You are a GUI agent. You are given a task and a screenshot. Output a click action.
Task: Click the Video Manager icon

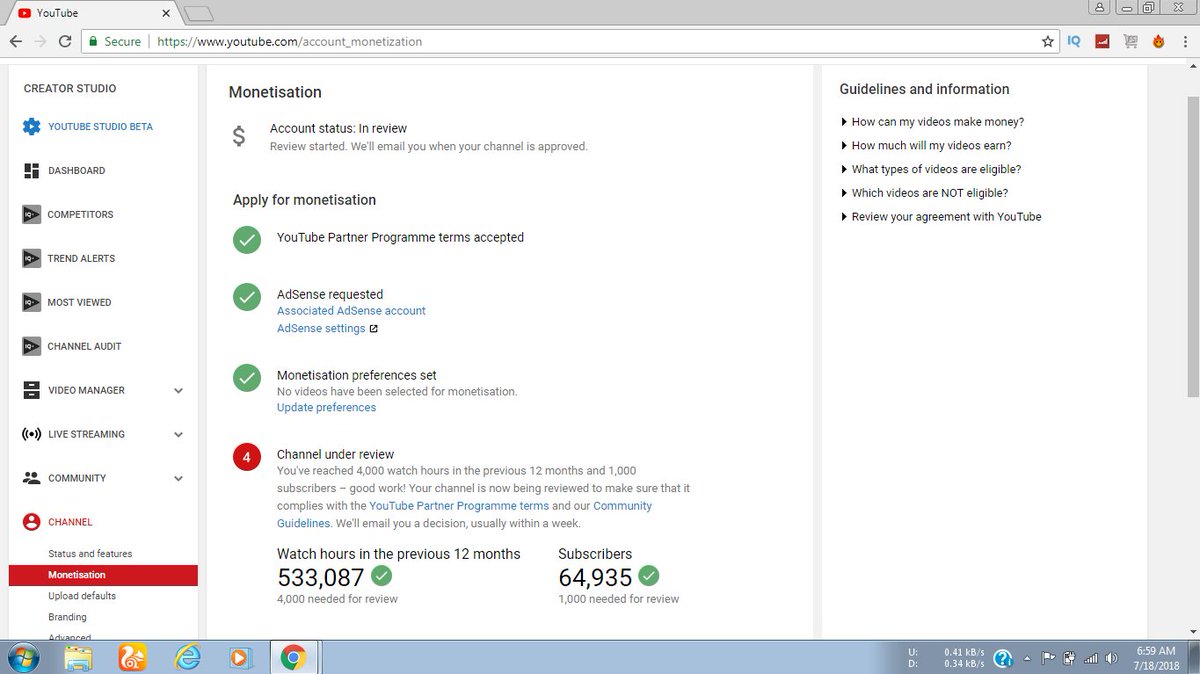pyautogui.click(x=31, y=390)
